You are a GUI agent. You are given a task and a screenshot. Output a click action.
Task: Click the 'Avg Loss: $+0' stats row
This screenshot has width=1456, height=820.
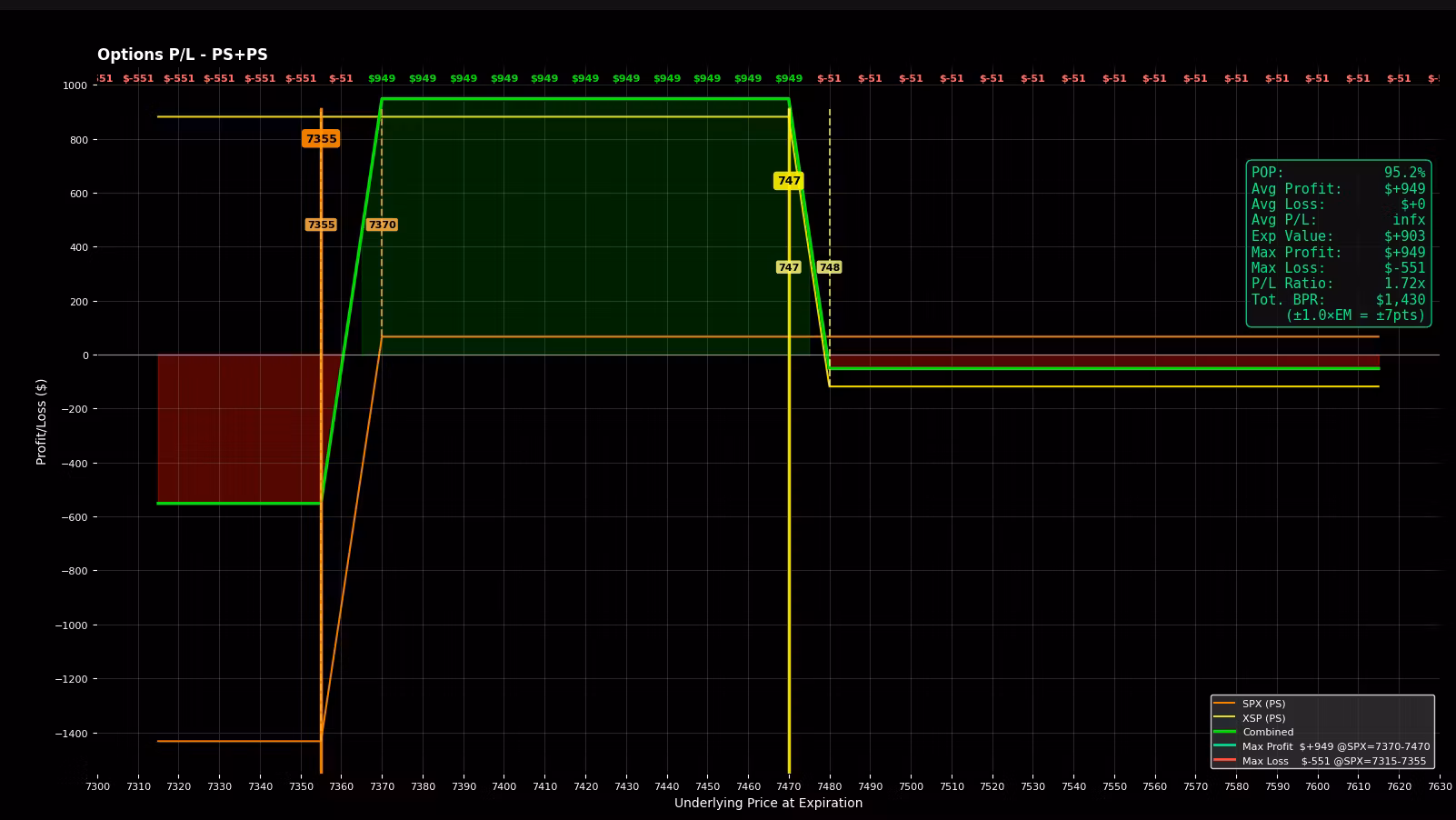coord(1338,205)
